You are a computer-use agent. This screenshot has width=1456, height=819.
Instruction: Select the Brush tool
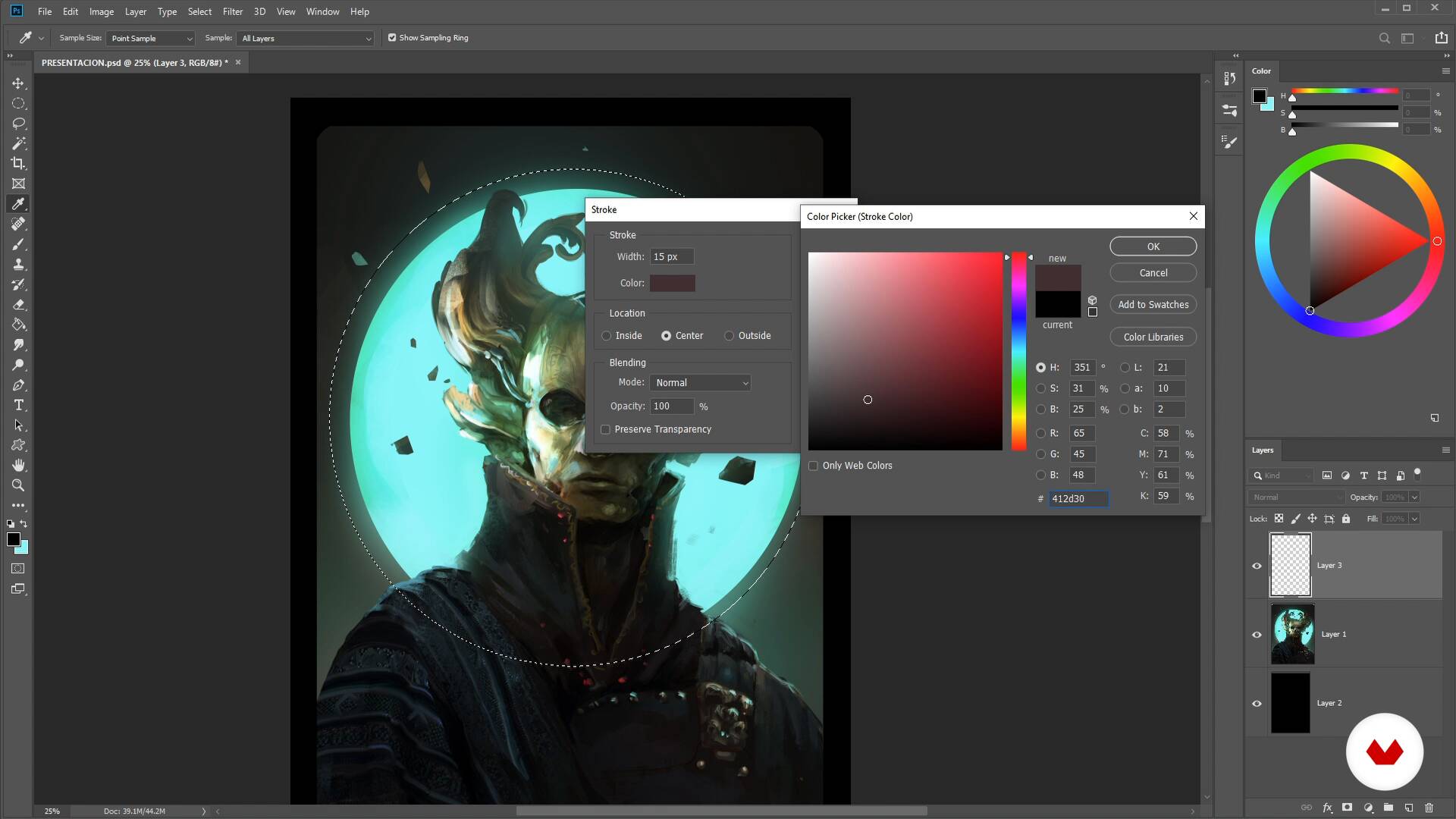(x=18, y=244)
